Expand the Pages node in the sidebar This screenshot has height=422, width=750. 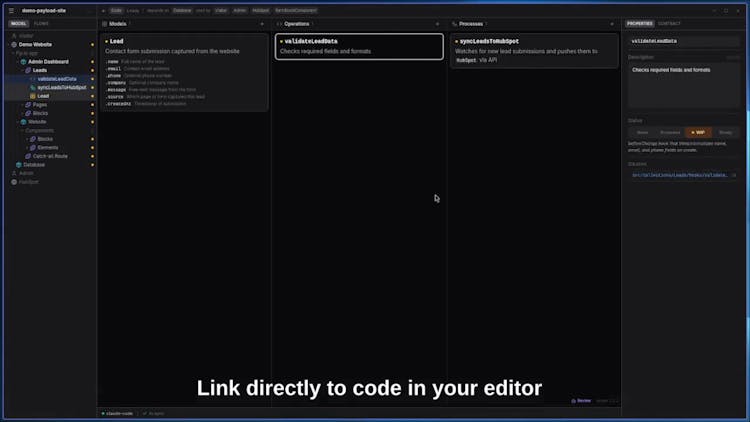(x=22, y=104)
